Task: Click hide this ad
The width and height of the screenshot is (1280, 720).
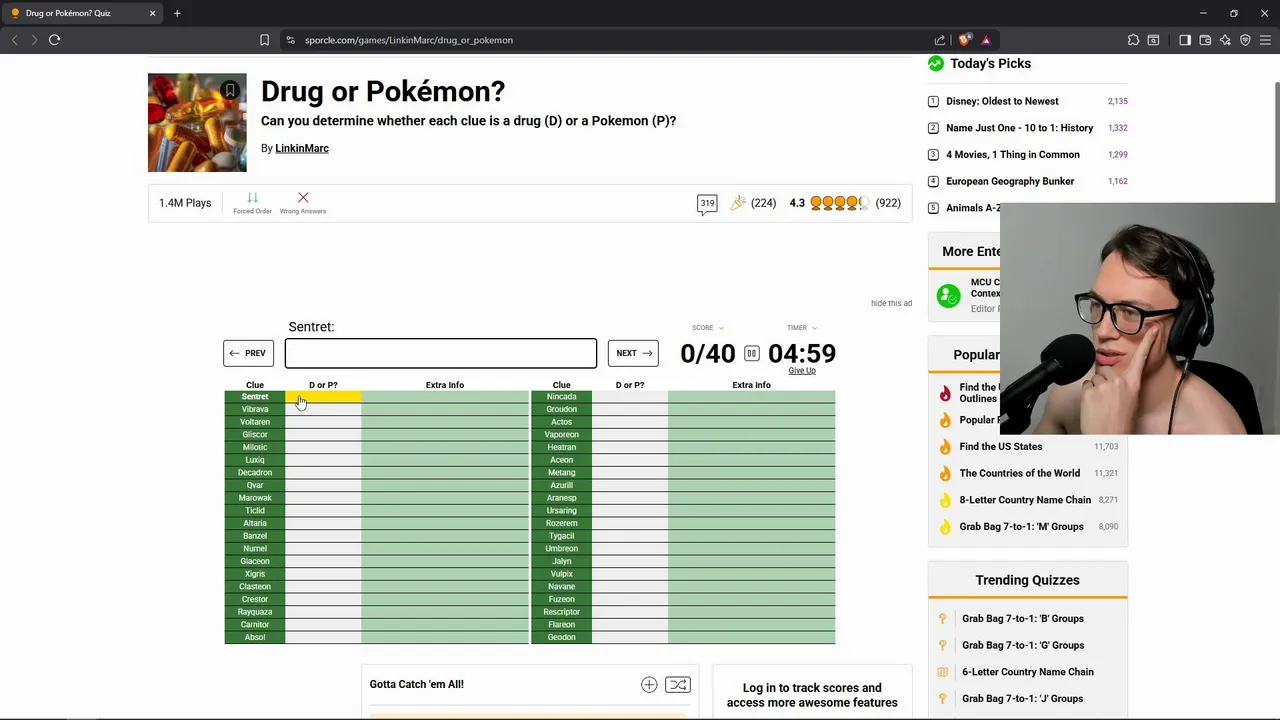Action: (891, 303)
